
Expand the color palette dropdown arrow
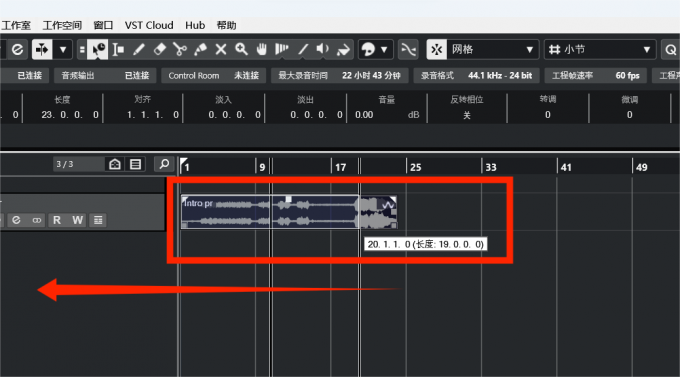click(x=384, y=49)
